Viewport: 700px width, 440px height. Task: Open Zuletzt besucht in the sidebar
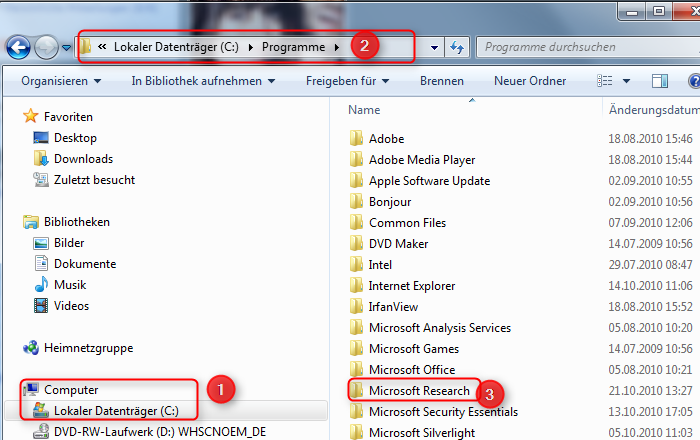pyautogui.click(x=94, y=180)
